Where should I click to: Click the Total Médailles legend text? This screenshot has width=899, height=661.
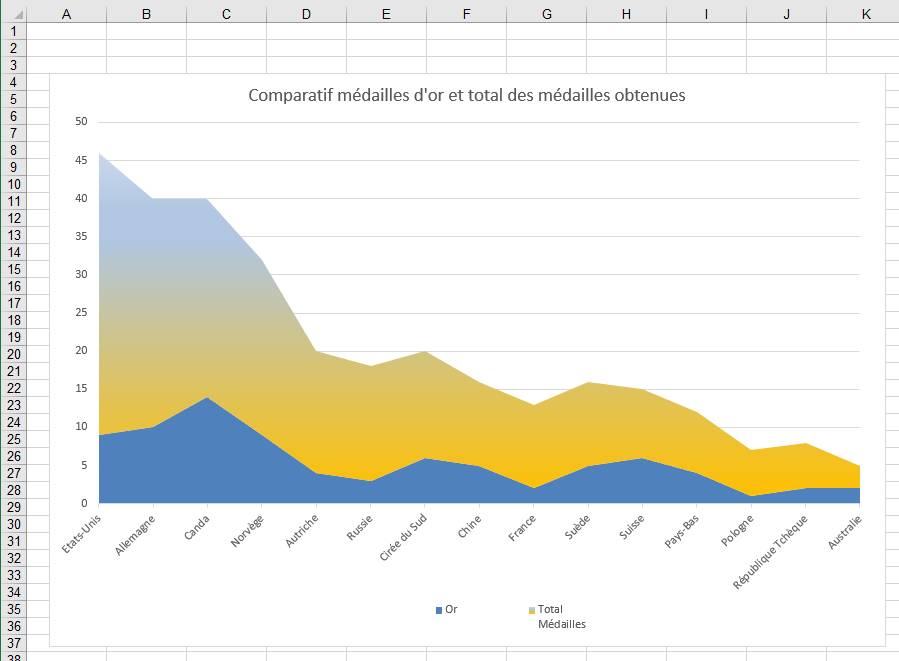tap(561, 616)
